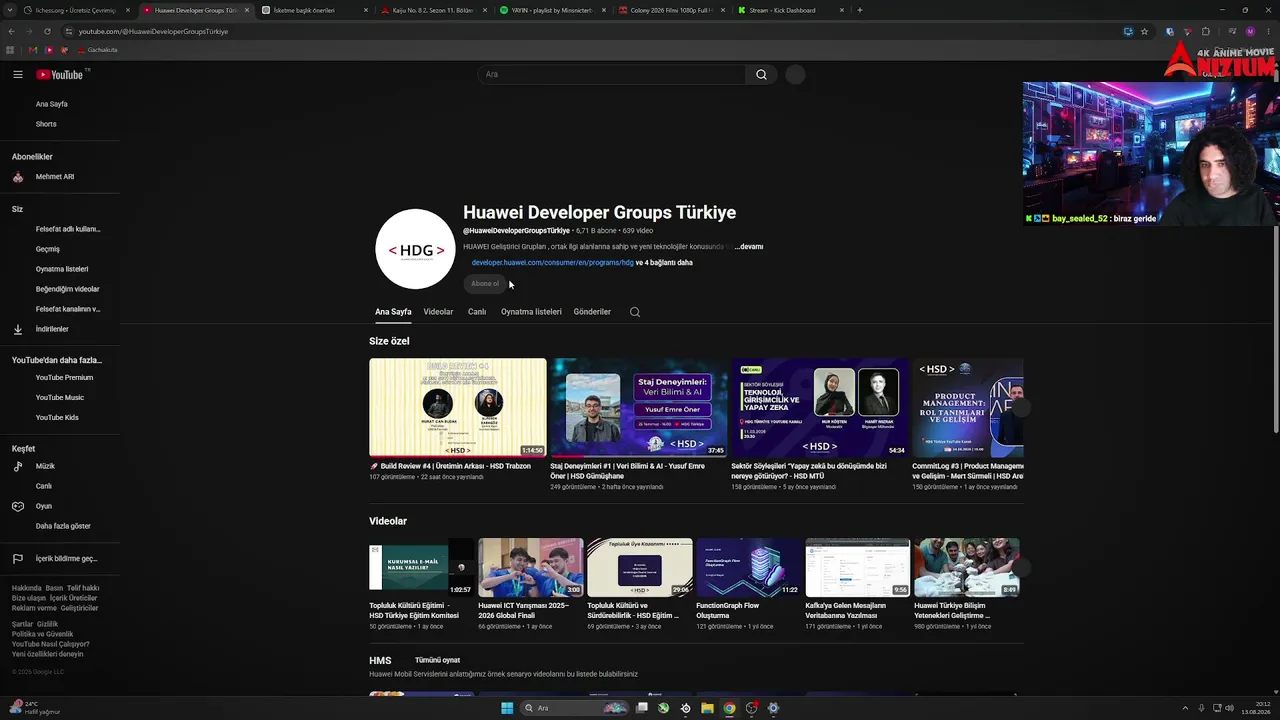Play Build Review #4 HSD Trabzon video
This screenshot has height=720, width=1280.
point(458,408)
